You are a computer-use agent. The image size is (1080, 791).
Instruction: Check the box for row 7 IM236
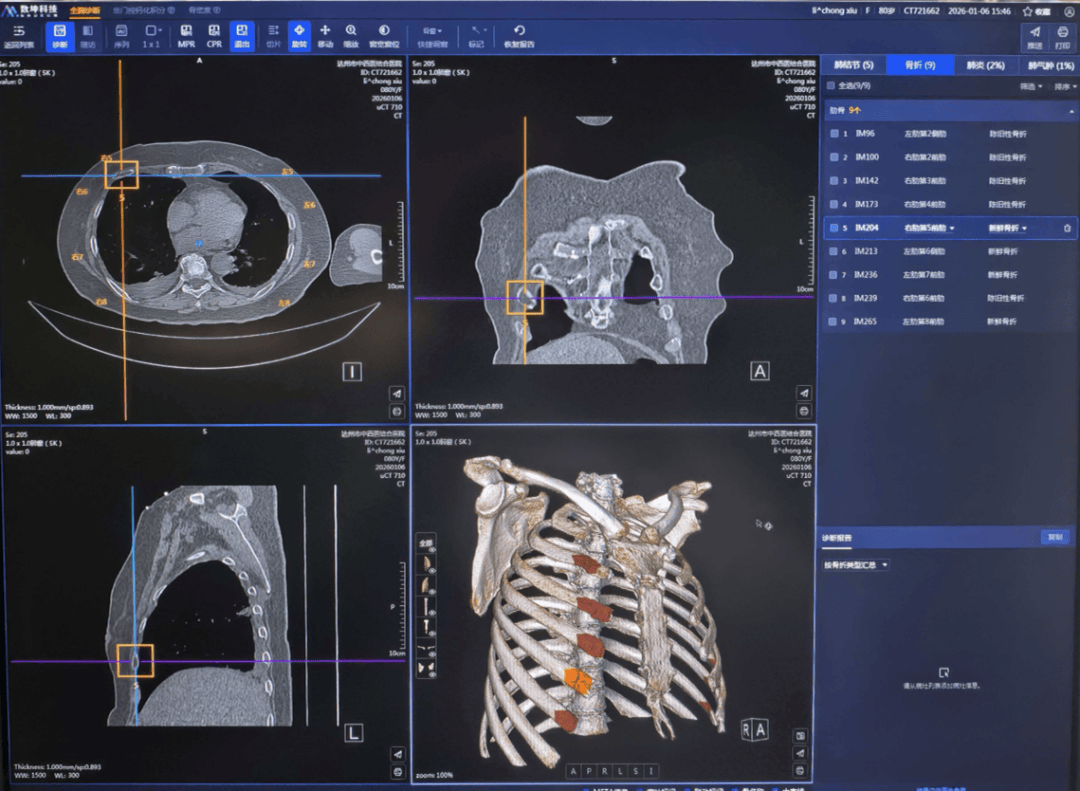click(x=834, y=275)
